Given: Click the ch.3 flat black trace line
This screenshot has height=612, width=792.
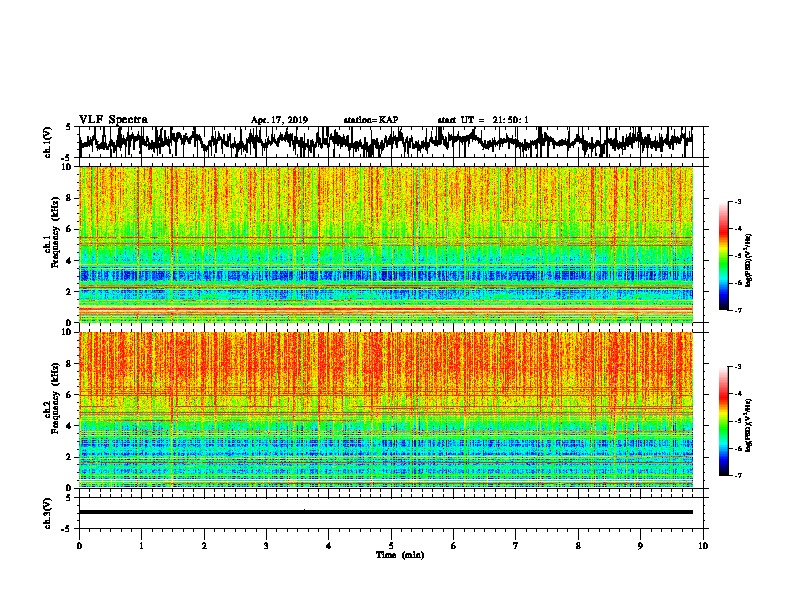Looking at the screenshot, I should coord(386,512).
